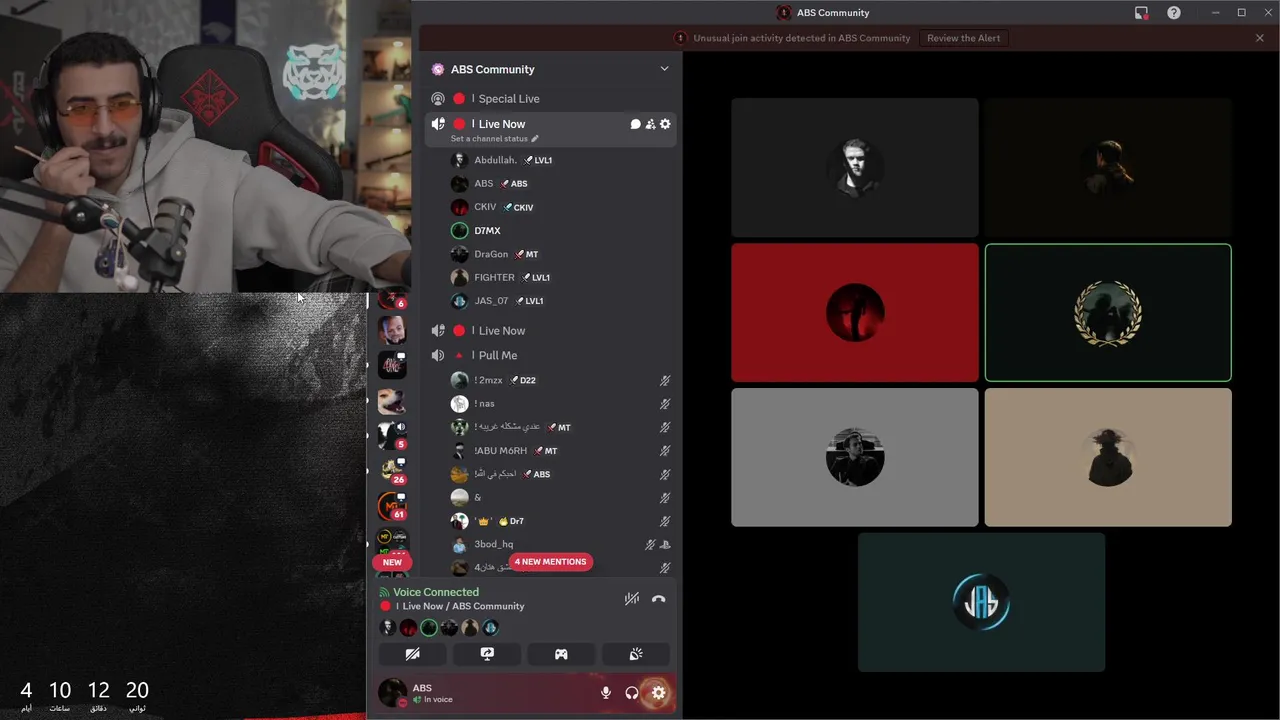The width and height of the screenshot is (1280, 720).
Task: Select the bearded man face server icon
Action: coord(391,329)
